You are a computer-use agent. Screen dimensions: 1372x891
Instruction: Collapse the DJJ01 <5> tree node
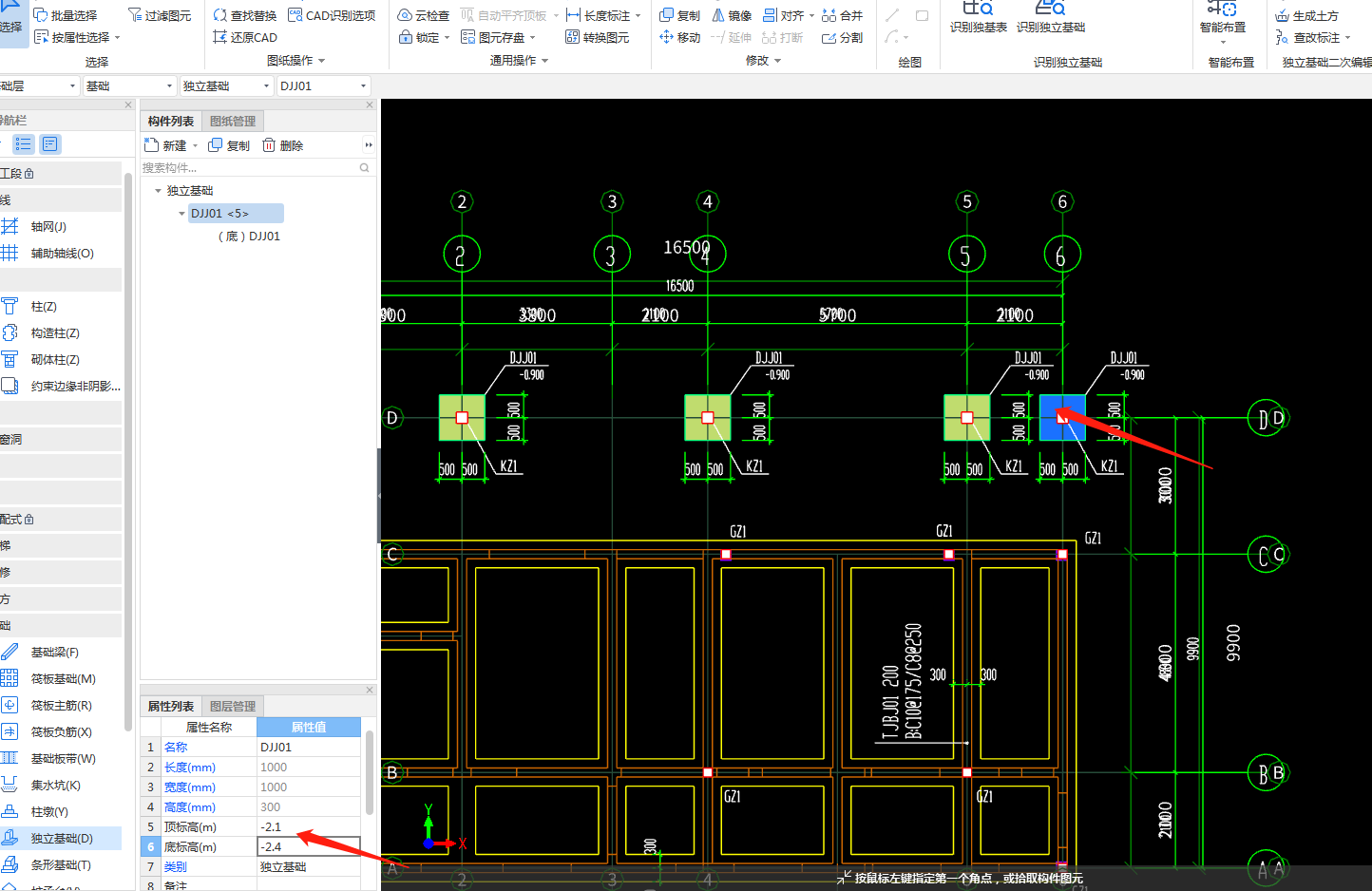click(x=181, y=214)
